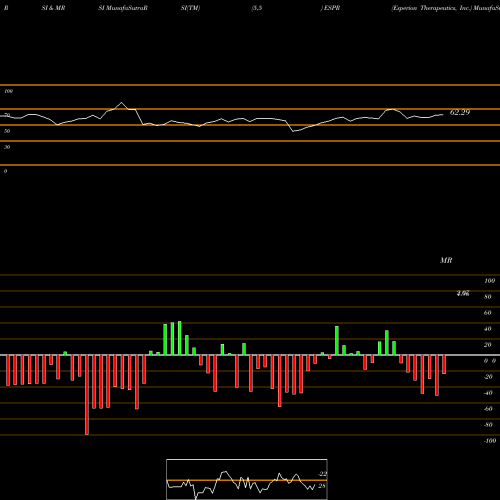Image resolution: width=500 pixels, height=500 pixels.
Task: Click the -60 label on MR axis
Action: pos(488,409)
